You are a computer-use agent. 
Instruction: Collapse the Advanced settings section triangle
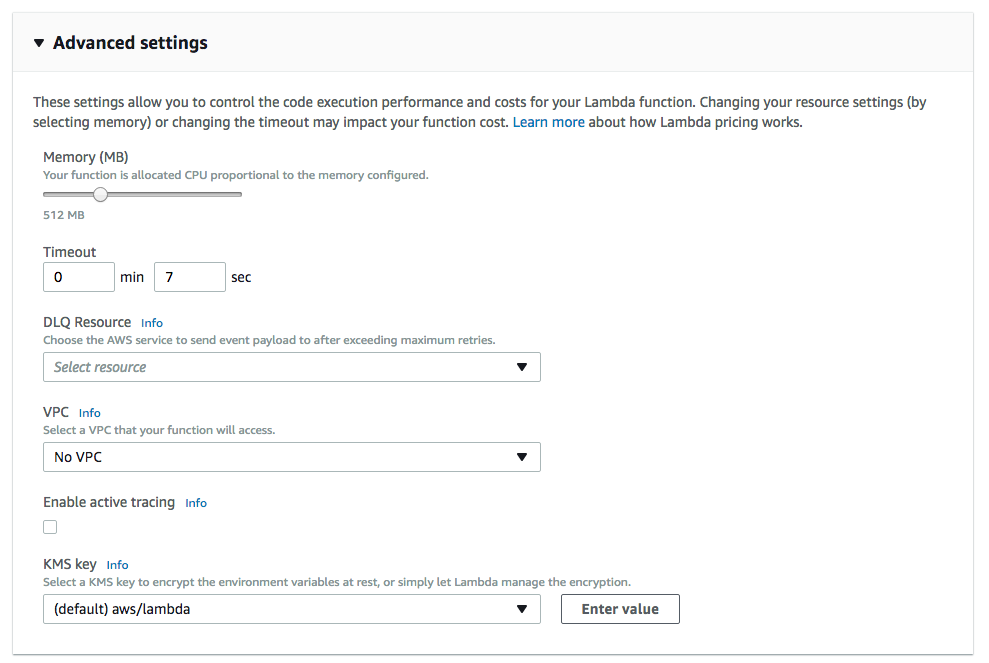[x=39, y=43]
